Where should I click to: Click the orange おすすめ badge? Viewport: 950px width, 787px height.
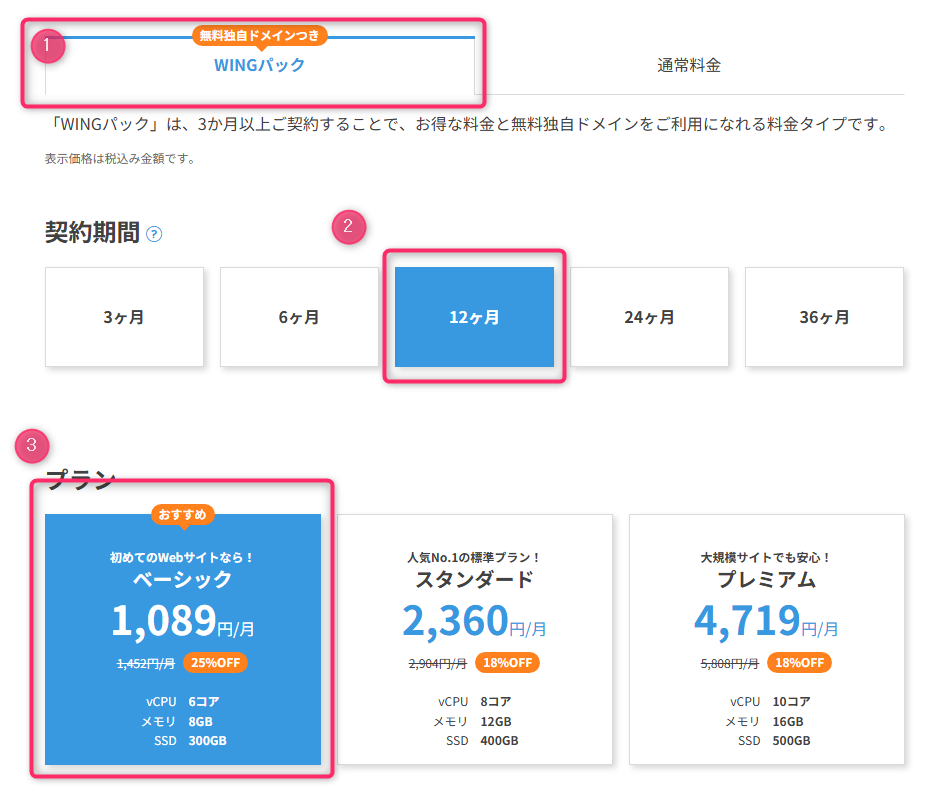click(183, 515)
